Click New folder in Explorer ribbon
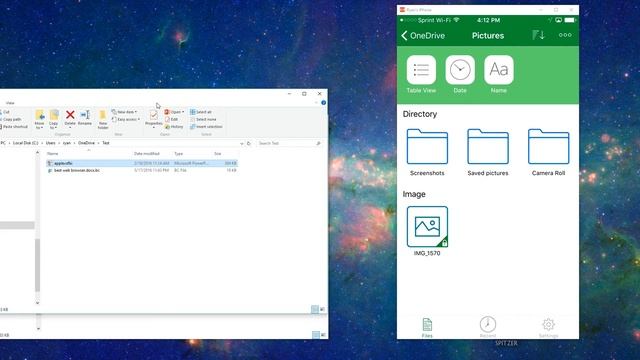640x360 pixels. (x=103, y=120)
